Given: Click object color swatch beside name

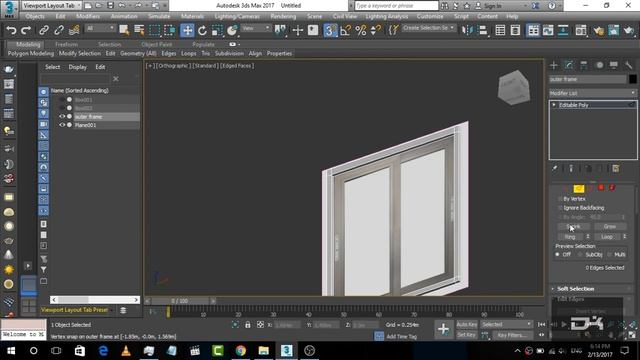Looking at the screenshot, I should tap(633, 79).
